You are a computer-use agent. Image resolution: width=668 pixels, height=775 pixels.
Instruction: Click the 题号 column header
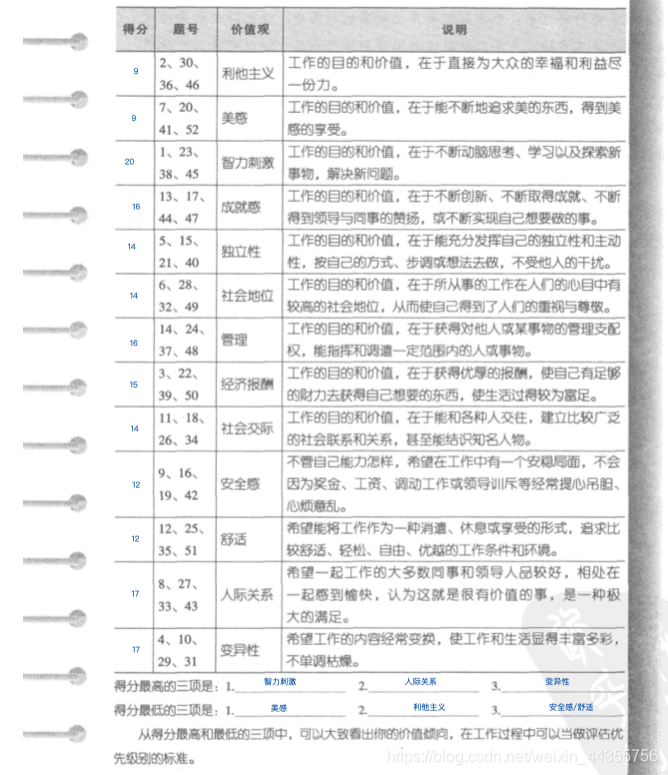coord(185,30)
